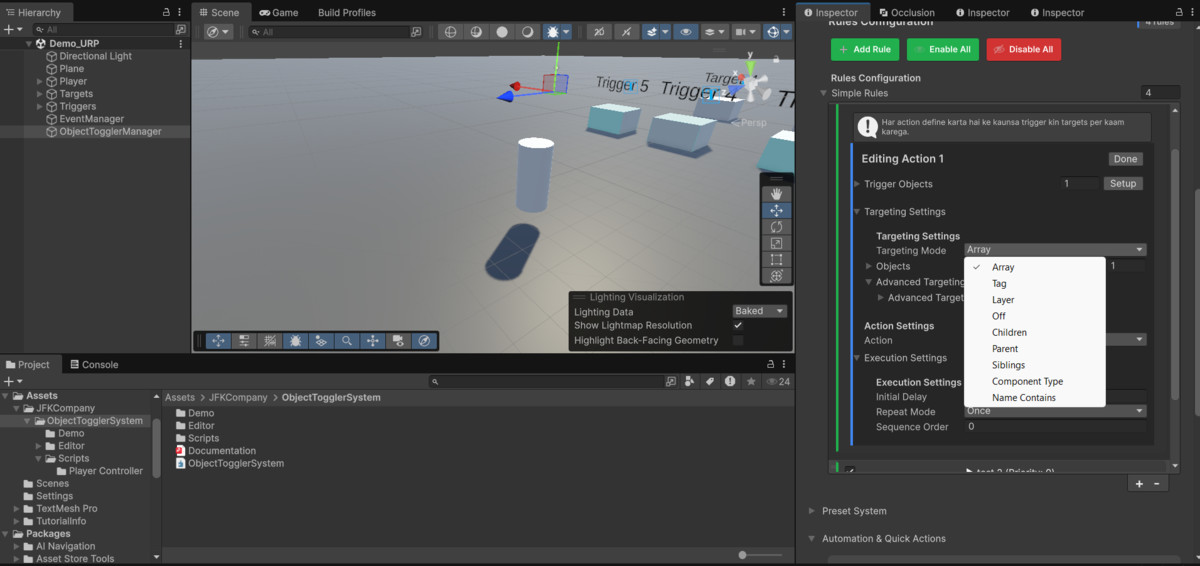1200x566 pixels.
Task: Toggle Highlight Back-Facing Geometry checkbox
Action: (738, 341)
